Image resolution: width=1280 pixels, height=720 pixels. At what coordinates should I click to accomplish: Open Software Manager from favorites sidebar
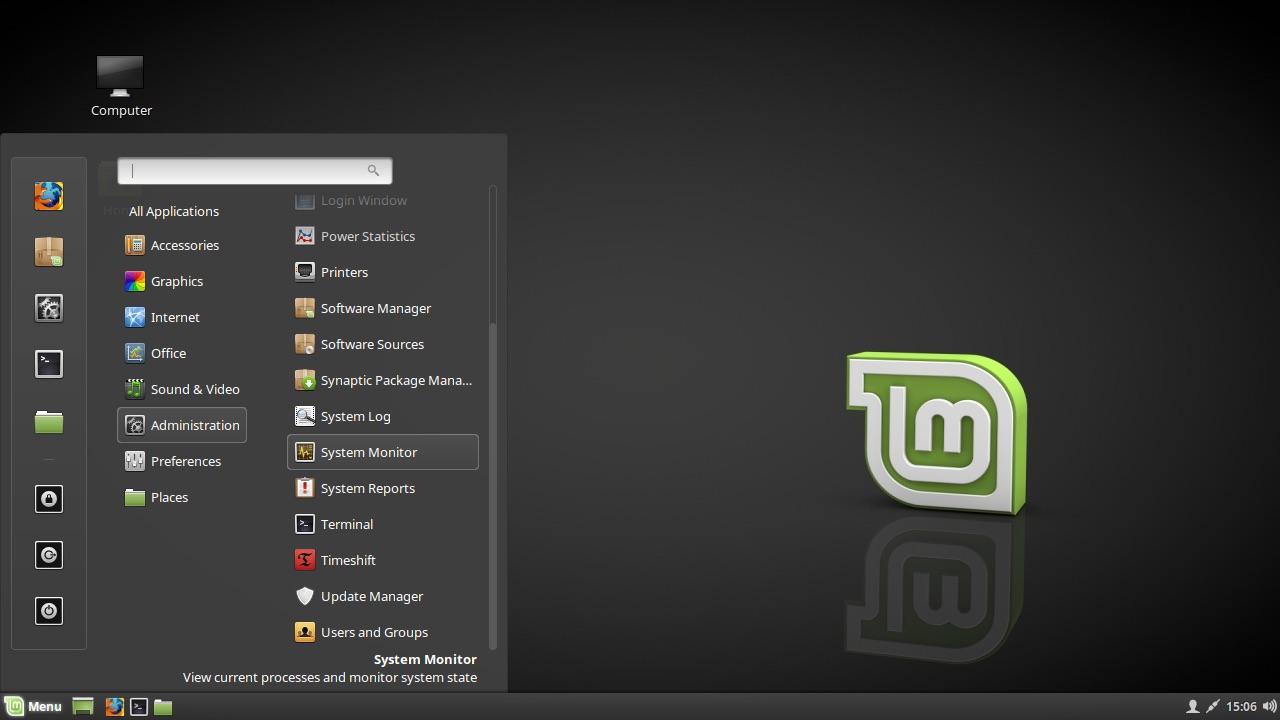pyautogui.click(x=49, y=252)
